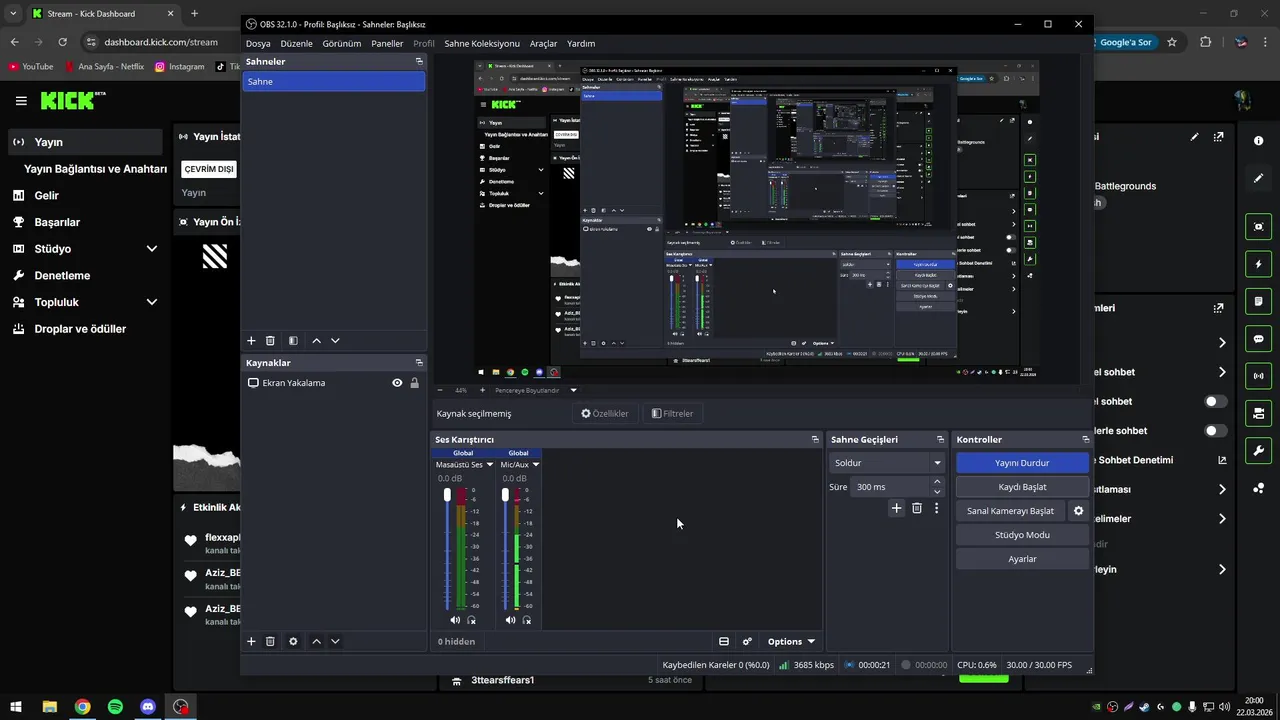Expand Stüdyo section in Kick sidebar
Screen dimensions: 1280x720
[x=152, y=249]
